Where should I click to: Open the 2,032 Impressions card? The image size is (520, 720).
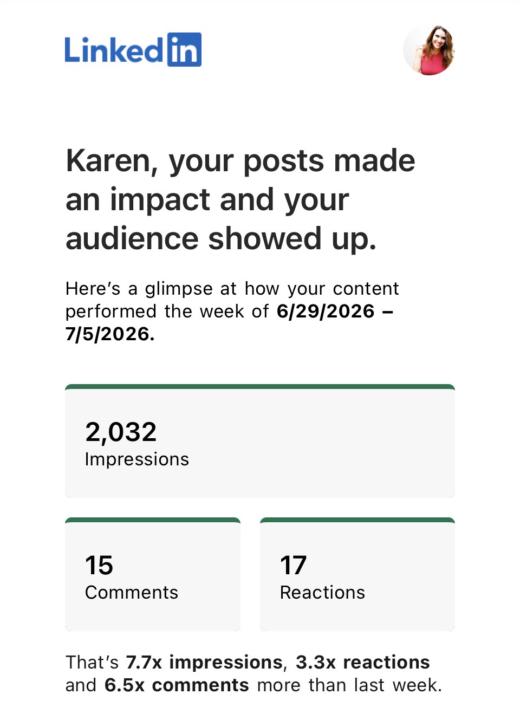pyautogui.click(x=260, y=441)
